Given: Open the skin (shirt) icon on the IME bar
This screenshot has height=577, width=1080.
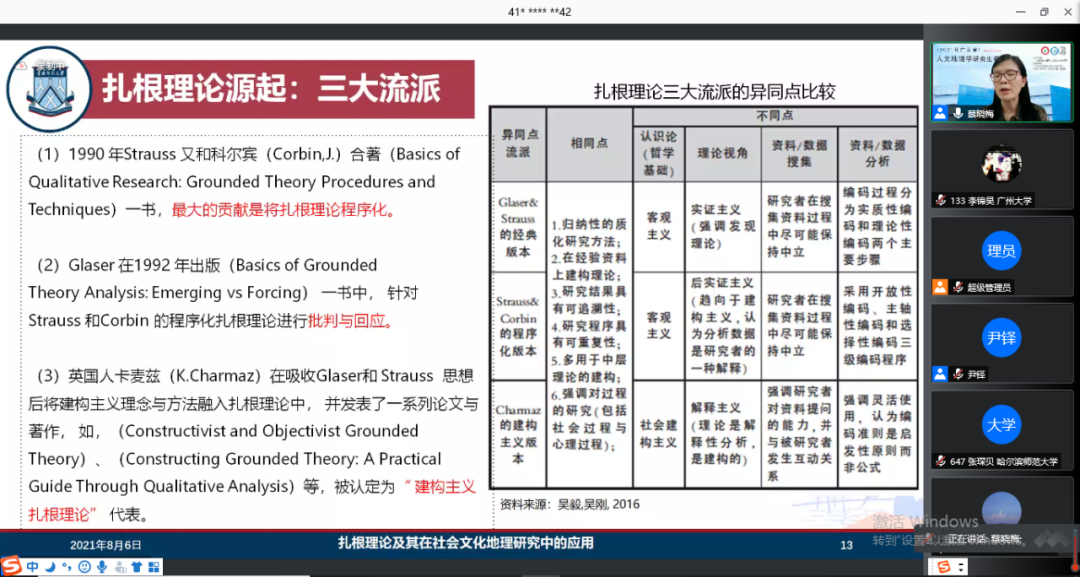Looking at the screenshot, I should [136, 567].
